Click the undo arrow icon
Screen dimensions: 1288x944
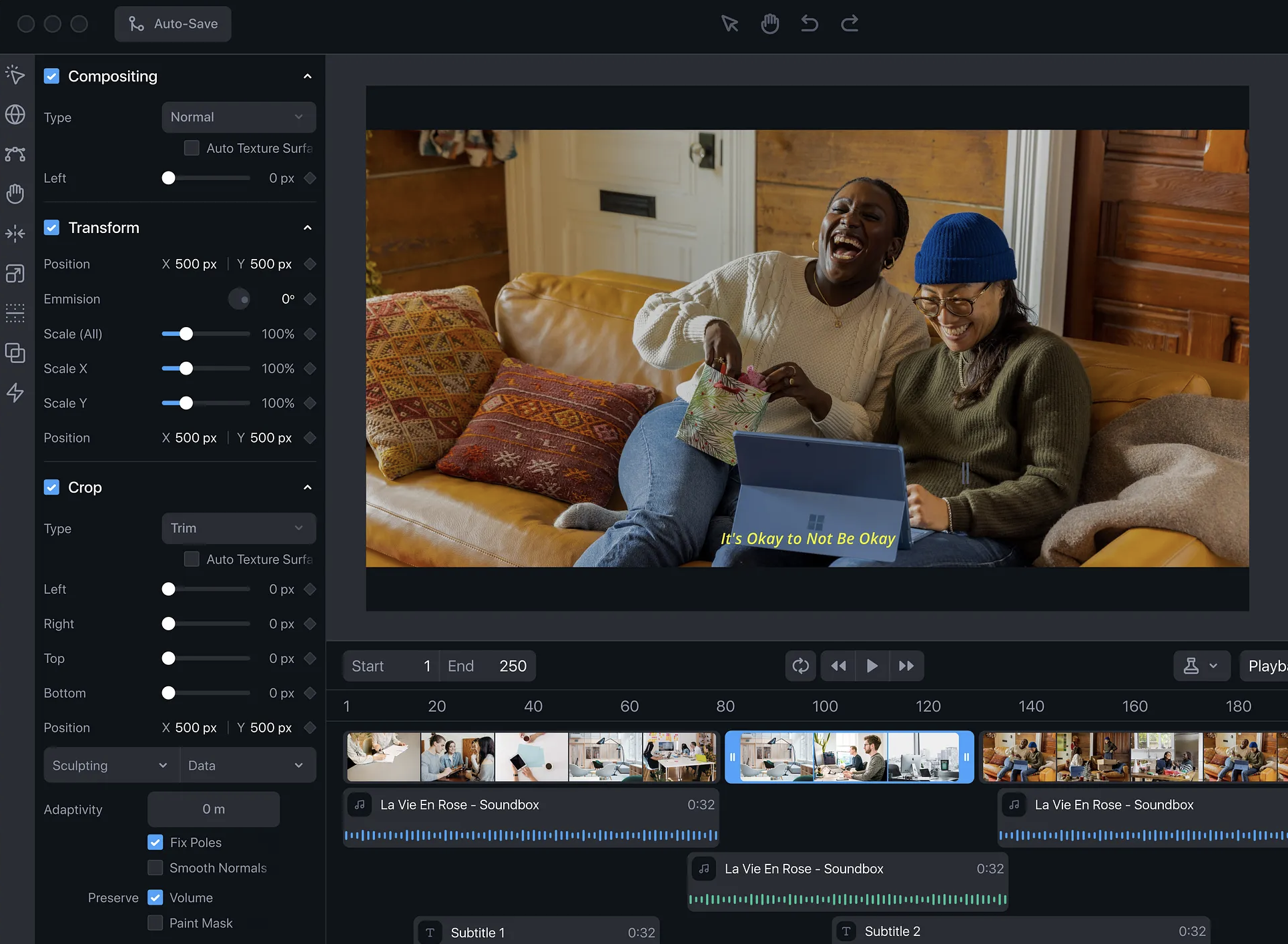(810, 24)
